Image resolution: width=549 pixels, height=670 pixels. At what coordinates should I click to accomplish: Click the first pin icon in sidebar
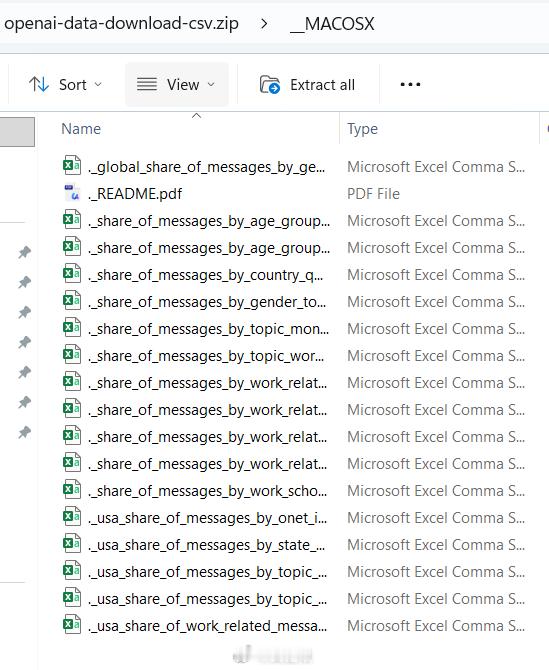(x=25, y=252)
